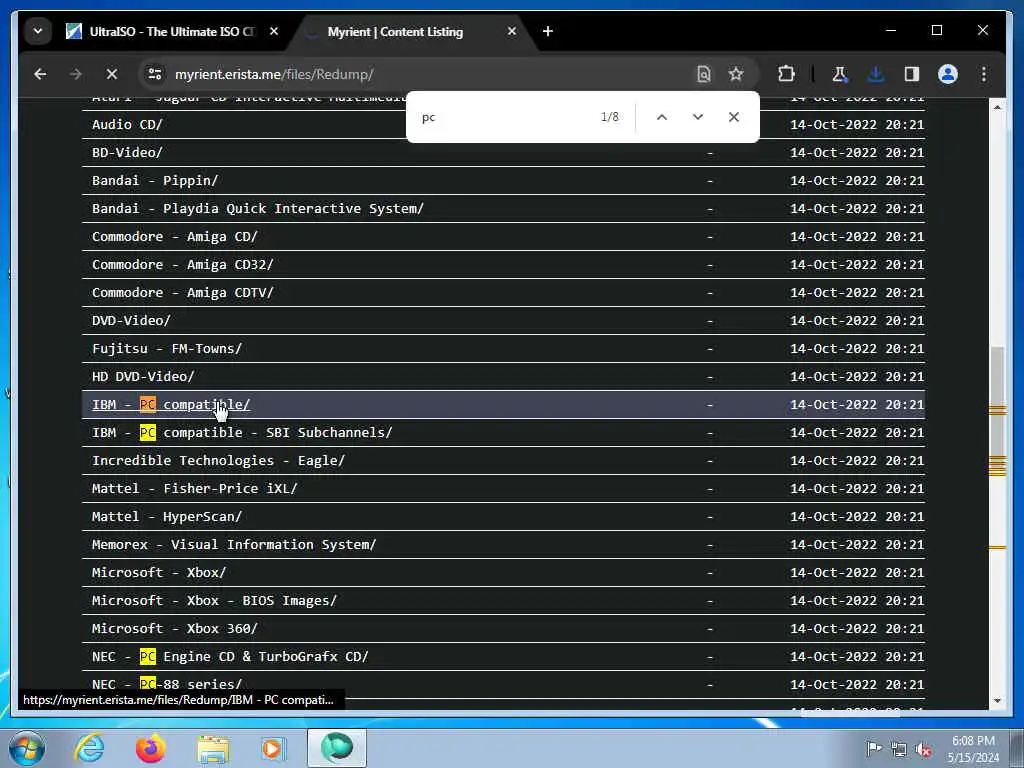The image size is (1024, 768).
Task: Open IBM - PC compatible - SBI Subchannels/
Action: click(242, 432)
